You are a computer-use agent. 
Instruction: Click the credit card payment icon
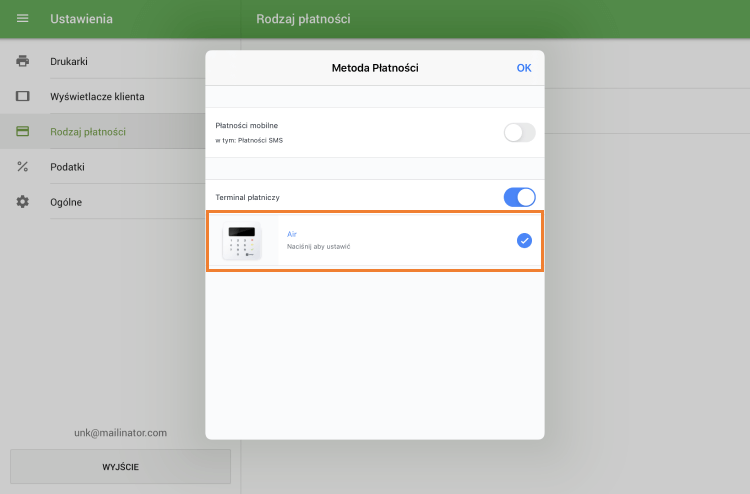tap(22, 131)
